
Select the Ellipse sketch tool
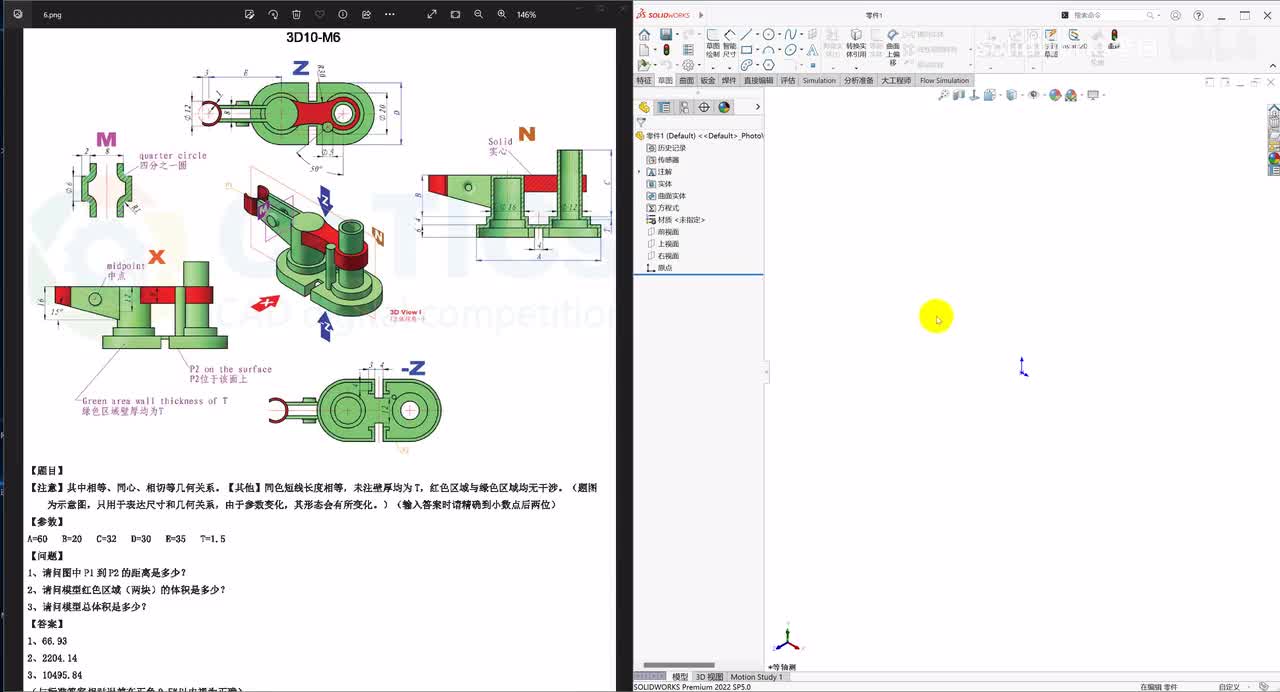point(791,49)
